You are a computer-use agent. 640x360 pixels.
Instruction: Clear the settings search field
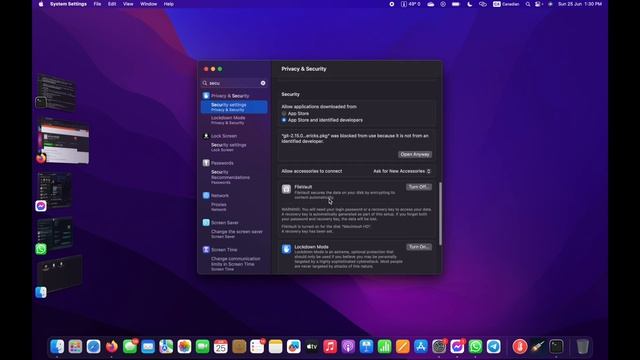pos(263,83)
